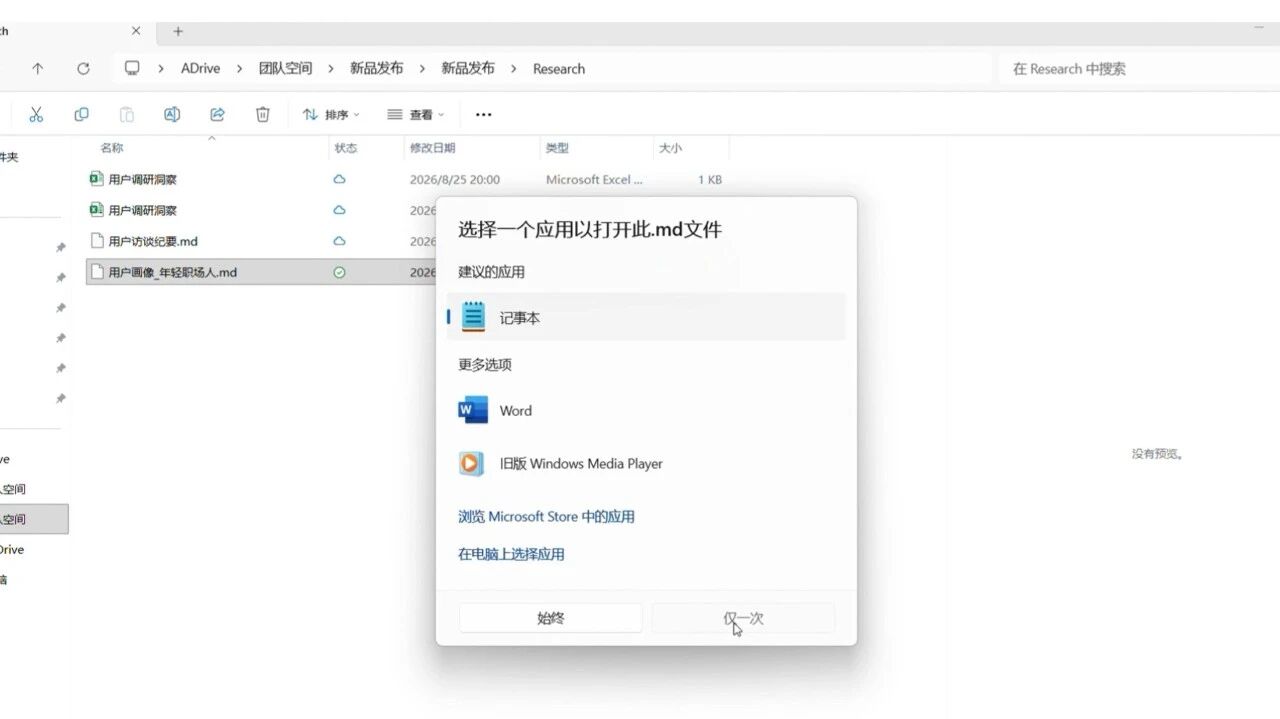Click the PC monitor icon in address bar

pyautogui.click(x=132, y=68)
